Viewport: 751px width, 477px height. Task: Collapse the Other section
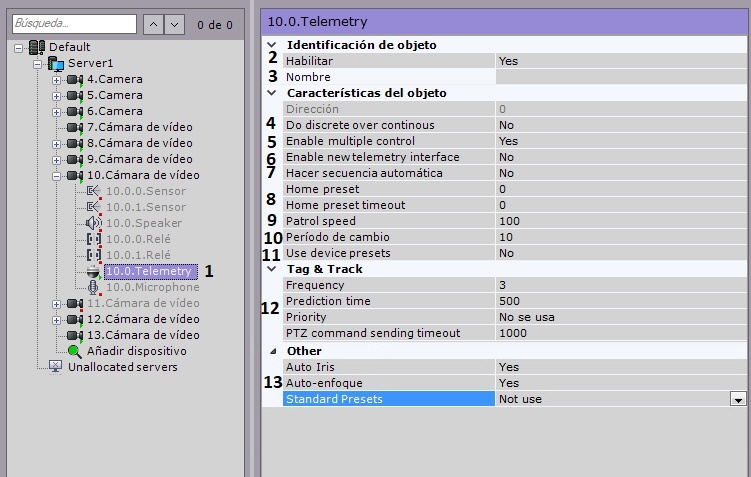pos(273,351)
